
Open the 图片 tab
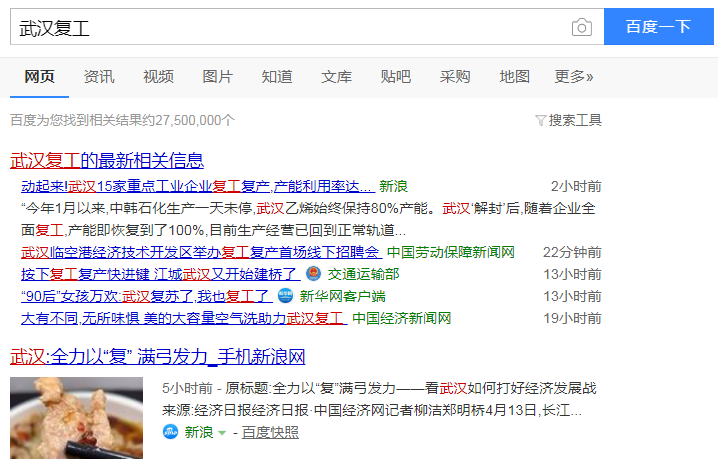218,76
